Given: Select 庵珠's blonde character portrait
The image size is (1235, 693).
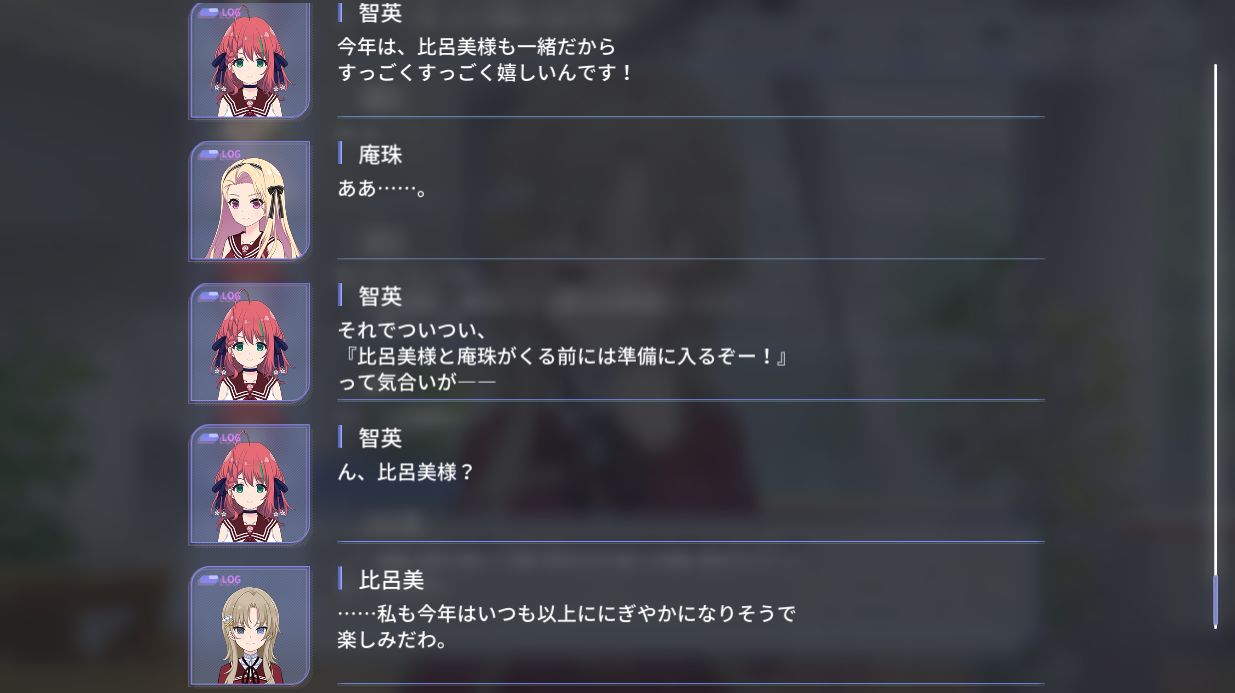Looking at the screenshot, I should click(x=250, y=201).
